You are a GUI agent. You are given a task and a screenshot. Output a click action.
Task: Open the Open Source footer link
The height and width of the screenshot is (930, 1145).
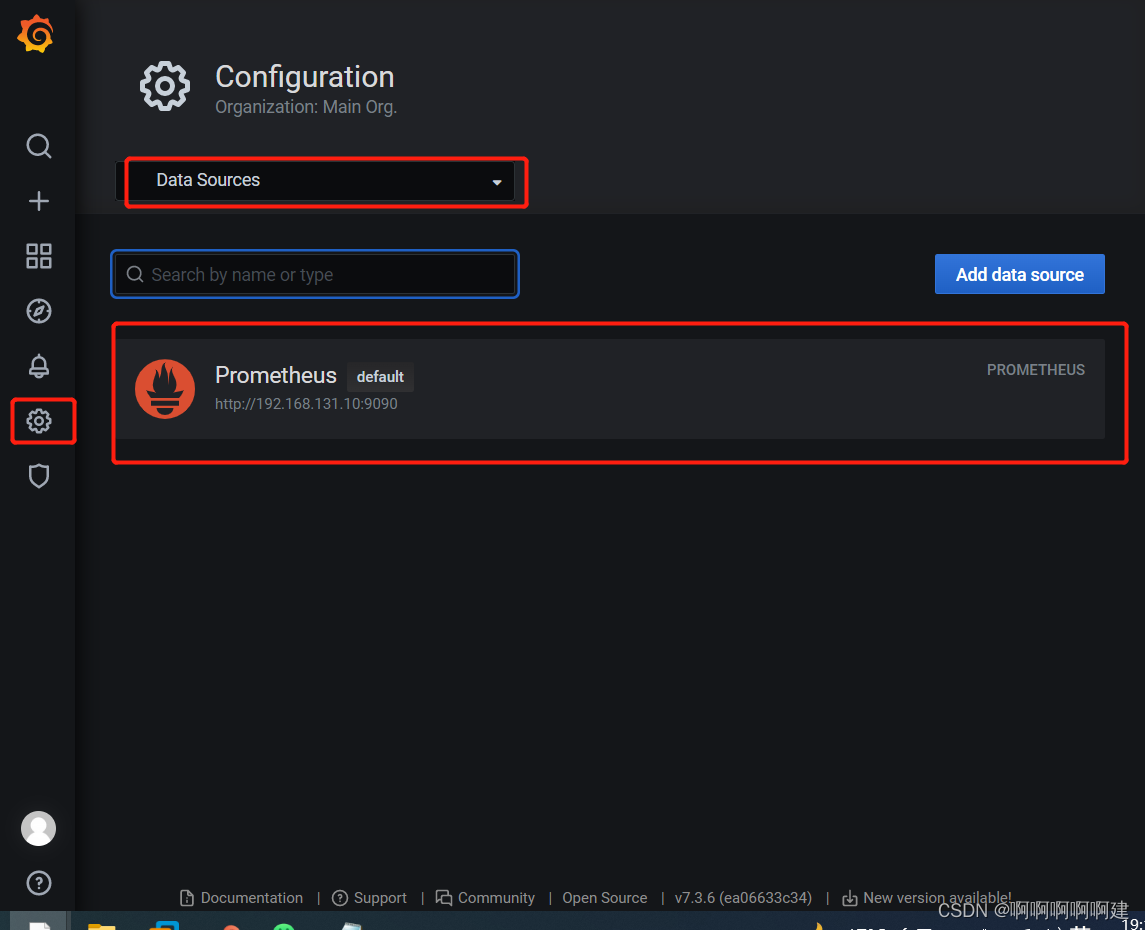coord(605,898)
